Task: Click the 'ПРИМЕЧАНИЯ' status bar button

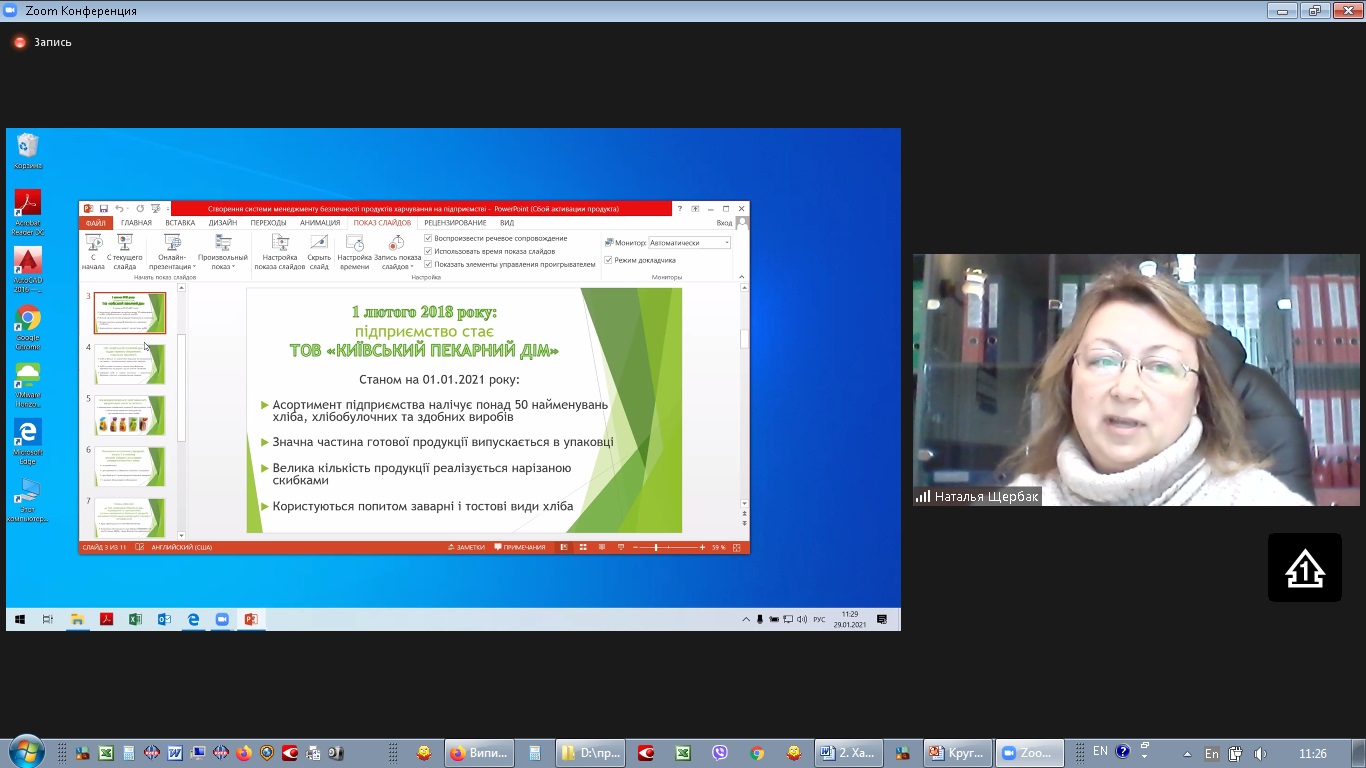Action: point(520,547)
